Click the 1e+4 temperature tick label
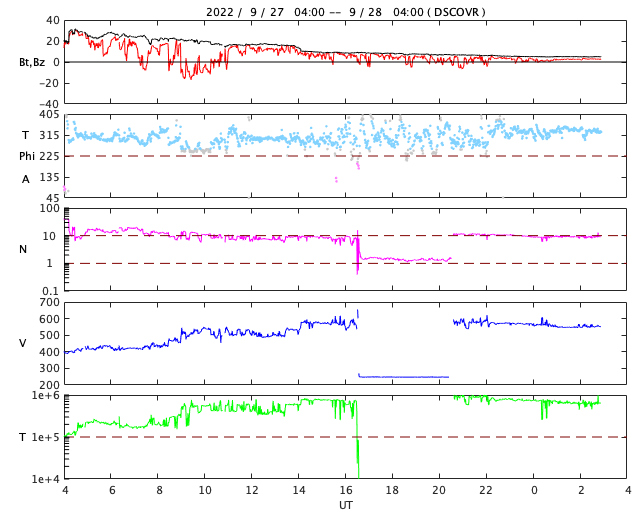The height and width of the screenshot is (512, 640). 45,479
